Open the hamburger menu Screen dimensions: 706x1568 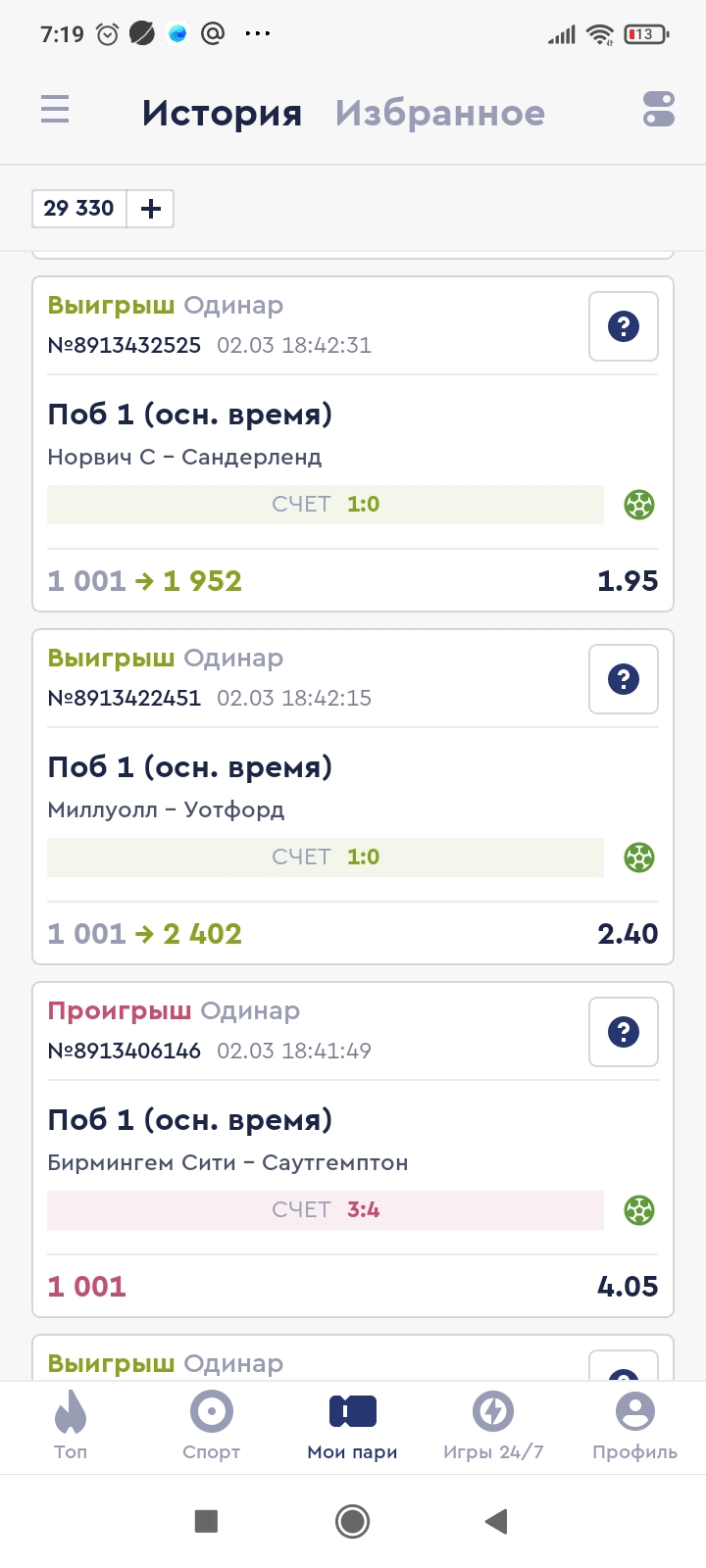tap(55, 109)
